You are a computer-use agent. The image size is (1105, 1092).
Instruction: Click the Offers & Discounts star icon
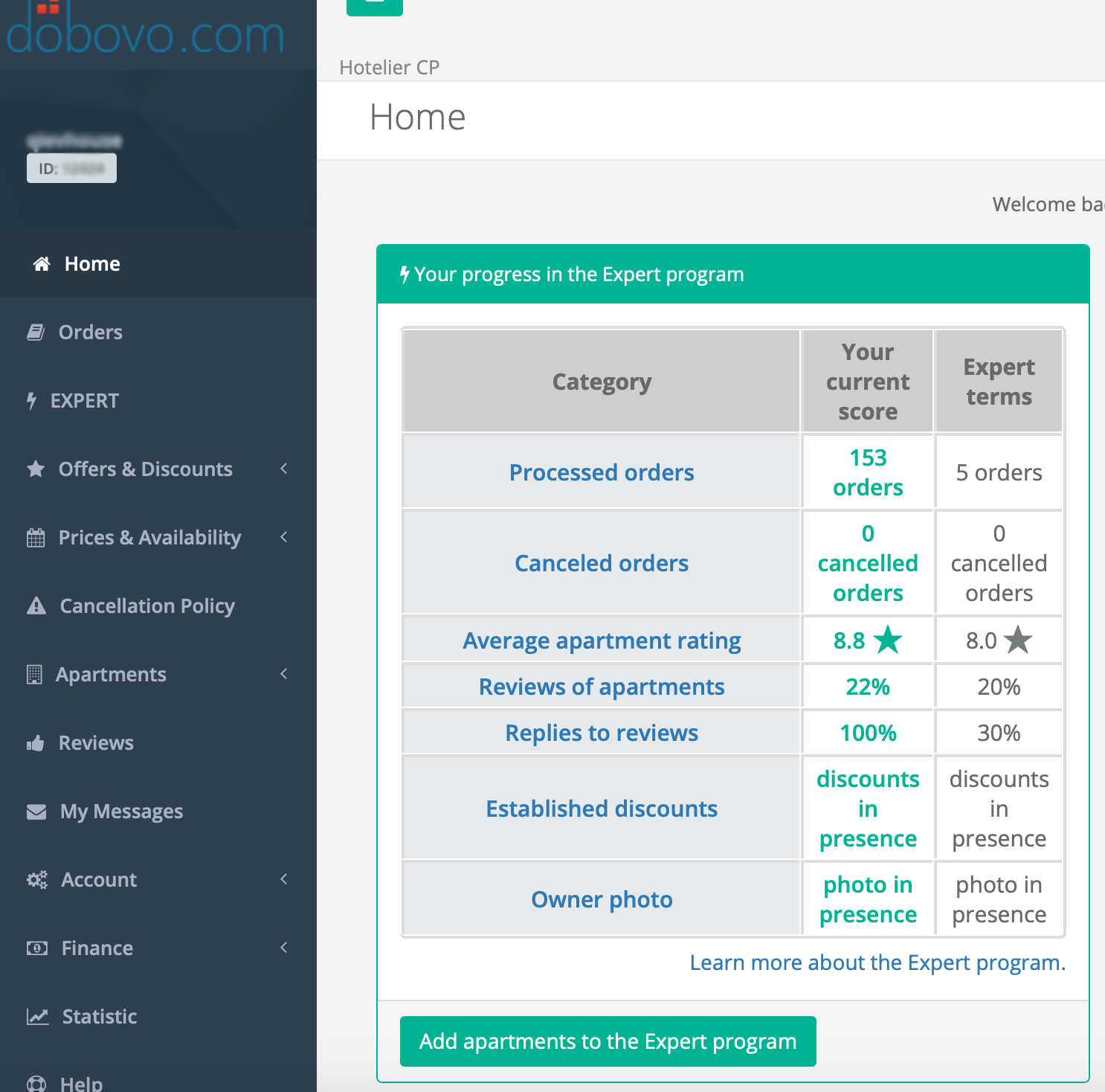pyautogui.click(x=36, y=469)
